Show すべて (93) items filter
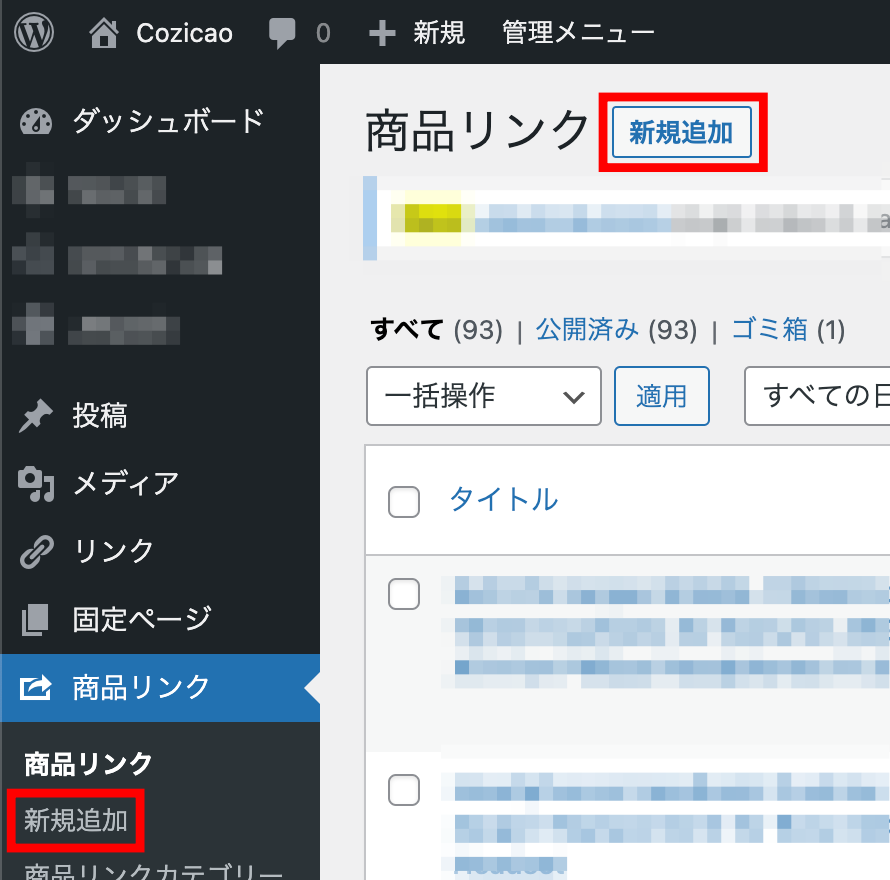This screenshot has height=880, width=890. click(x=436, y=329)
